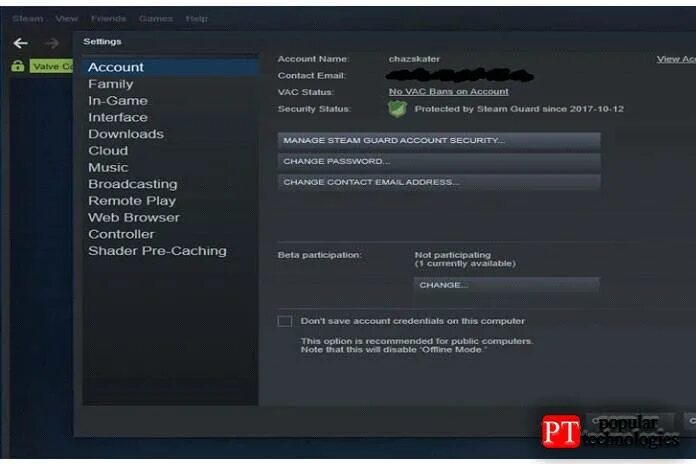
Task: Select the Family settings category
Action: [170, 84]
